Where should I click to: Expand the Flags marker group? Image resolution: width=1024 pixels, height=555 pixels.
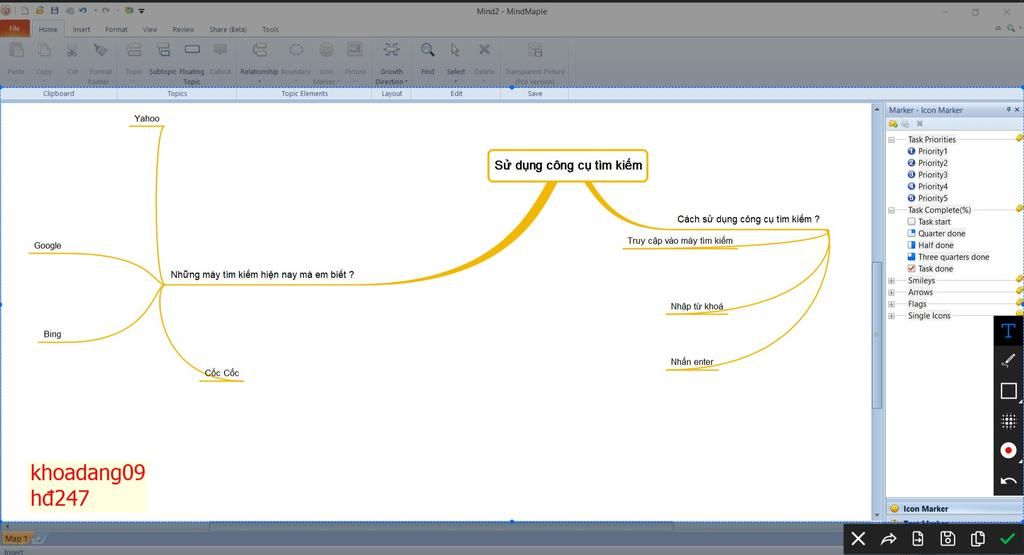click(x=891, y=304)
